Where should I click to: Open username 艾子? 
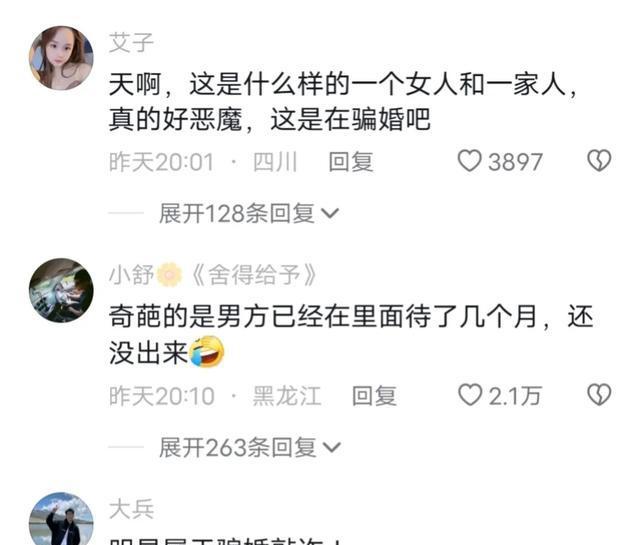(131, 43)
